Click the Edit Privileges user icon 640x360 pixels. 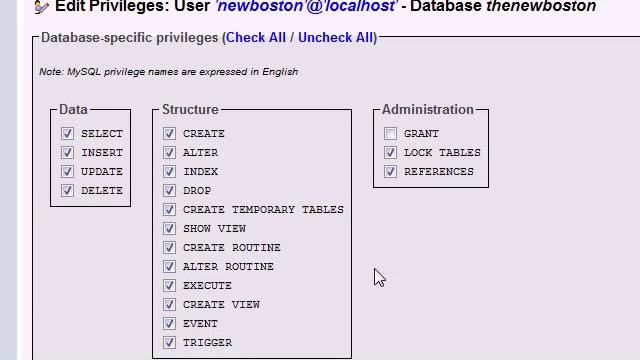pos(41,6)
